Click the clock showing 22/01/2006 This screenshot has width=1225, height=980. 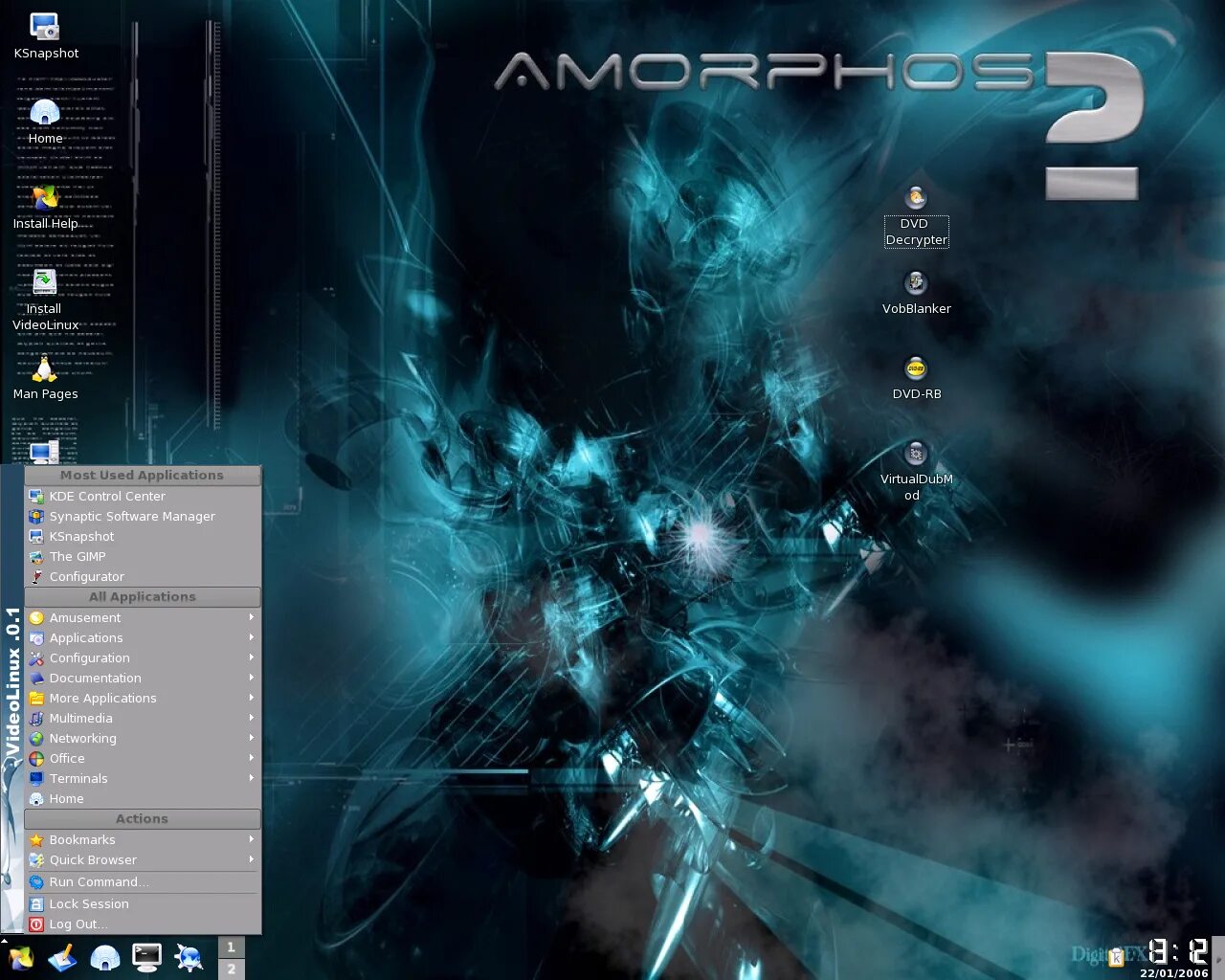click(x=1179, y=955)
